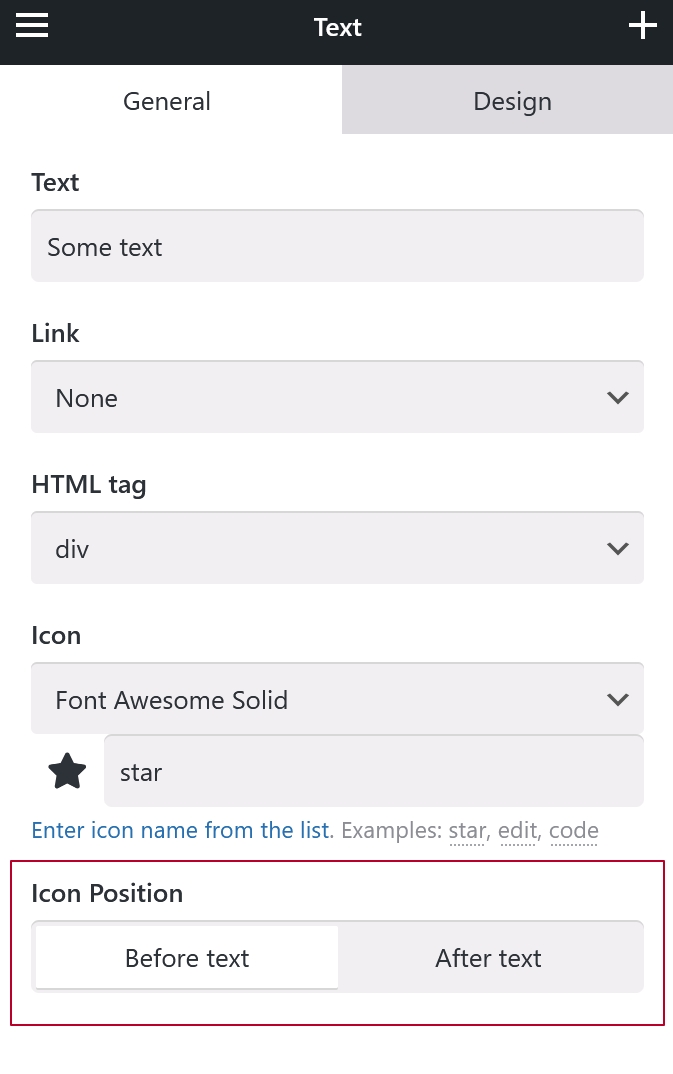The image size is (673, 1074).
Task: Click the 'code' example link
Action: [574, 831]
